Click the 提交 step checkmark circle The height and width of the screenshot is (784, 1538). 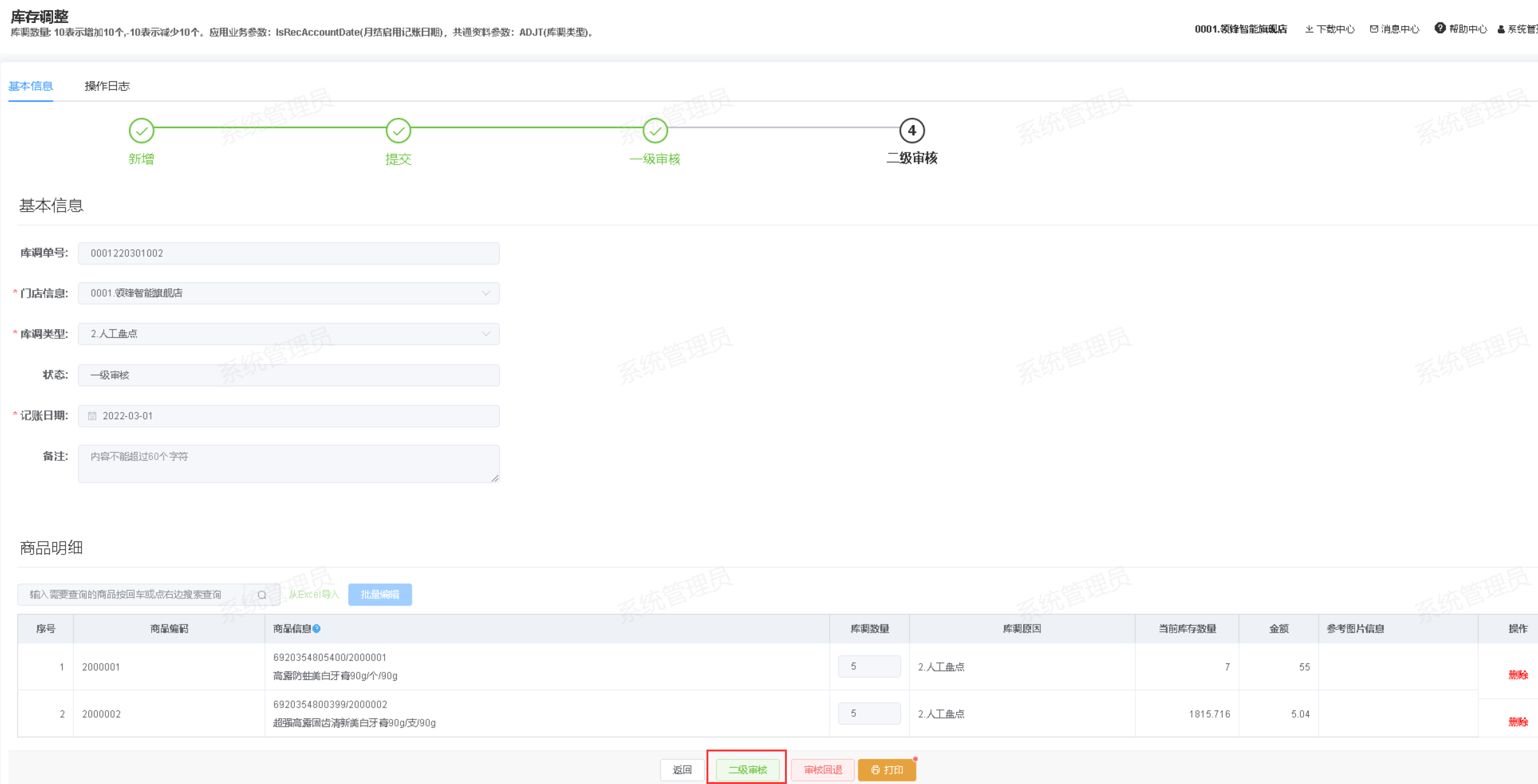(x=398, y=131)
